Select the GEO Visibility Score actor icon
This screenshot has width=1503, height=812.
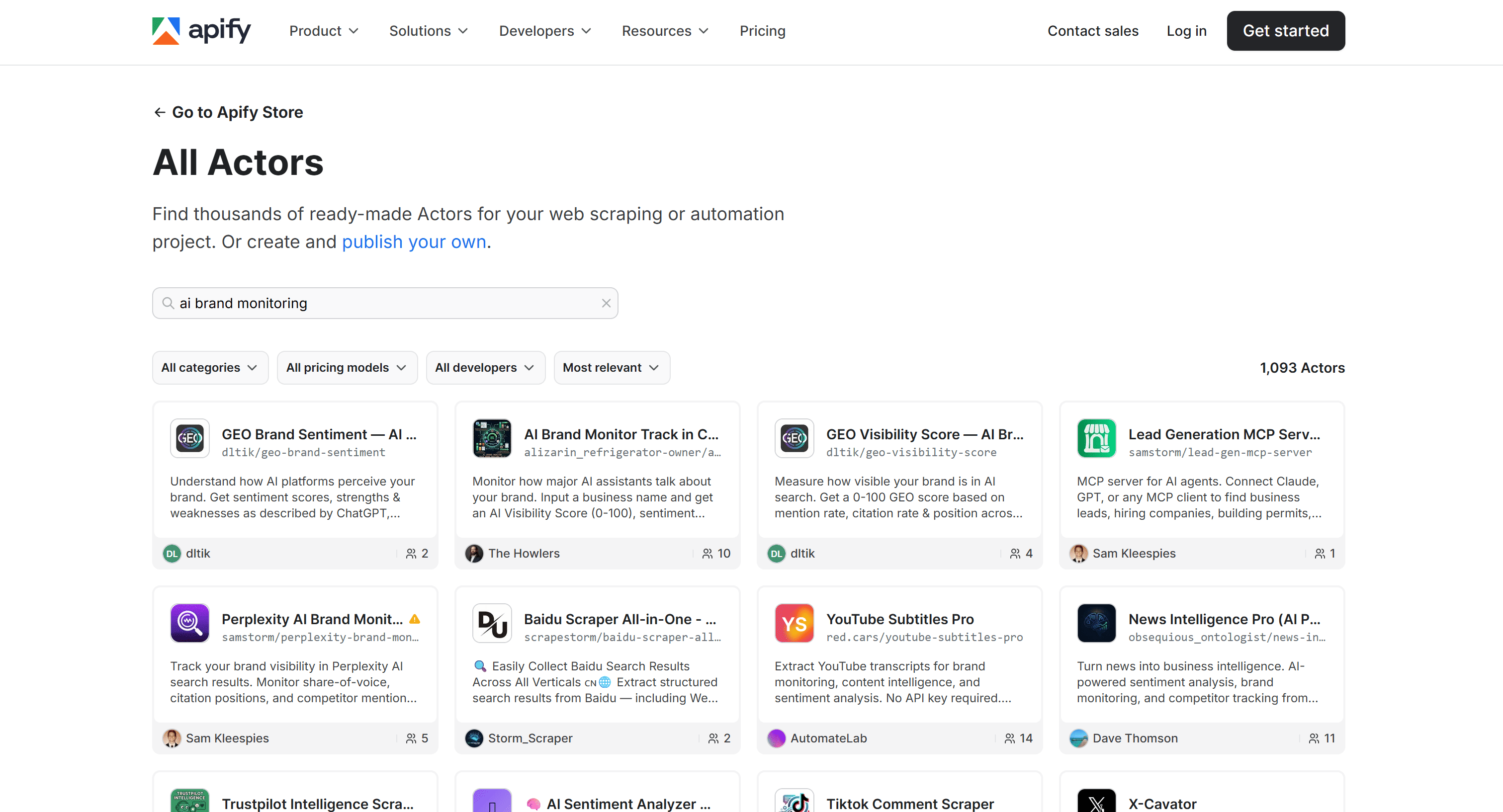pyautogui.click(x=794, y=438)
